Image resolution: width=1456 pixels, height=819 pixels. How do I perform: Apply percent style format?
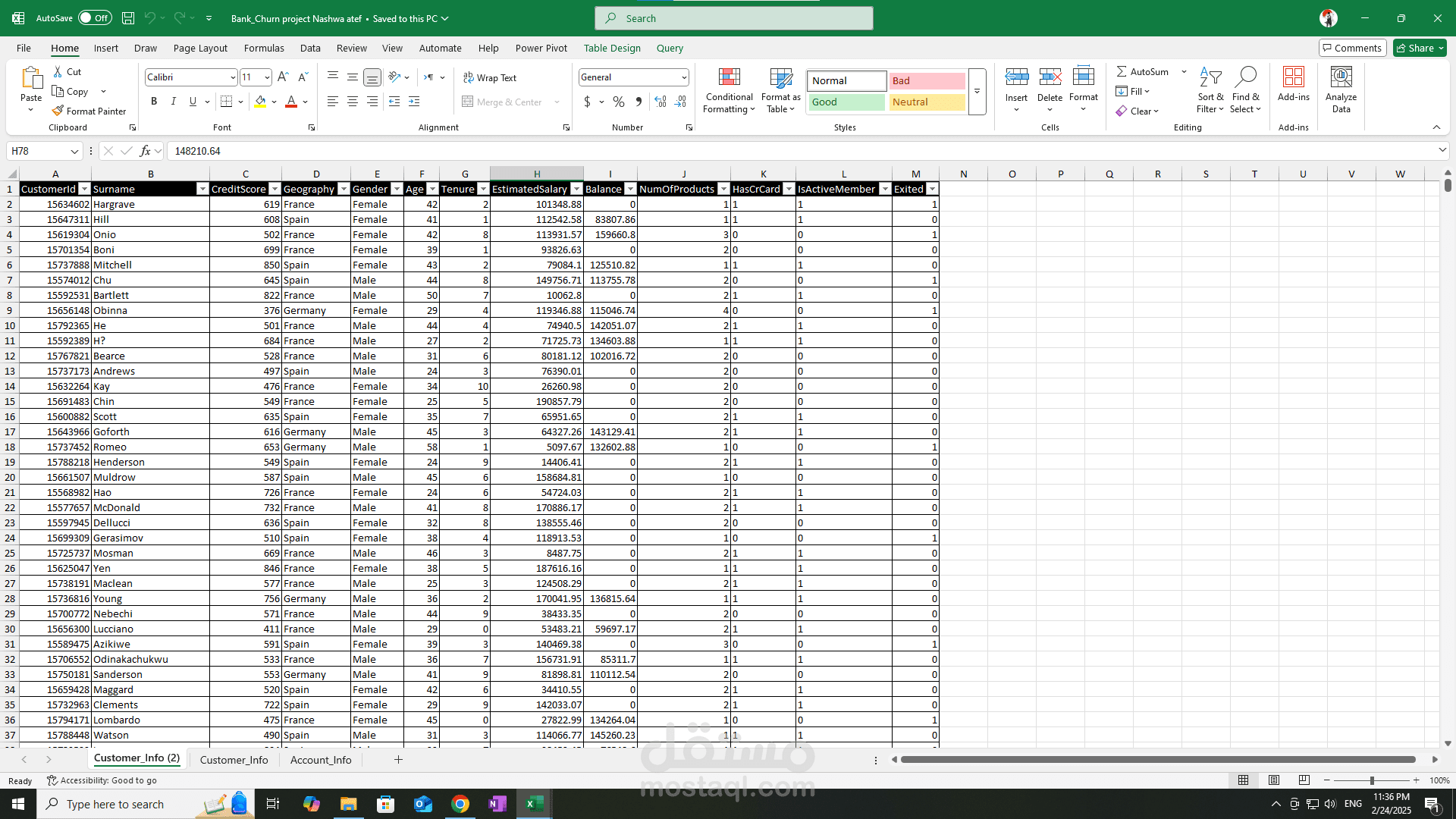[619, 101]
